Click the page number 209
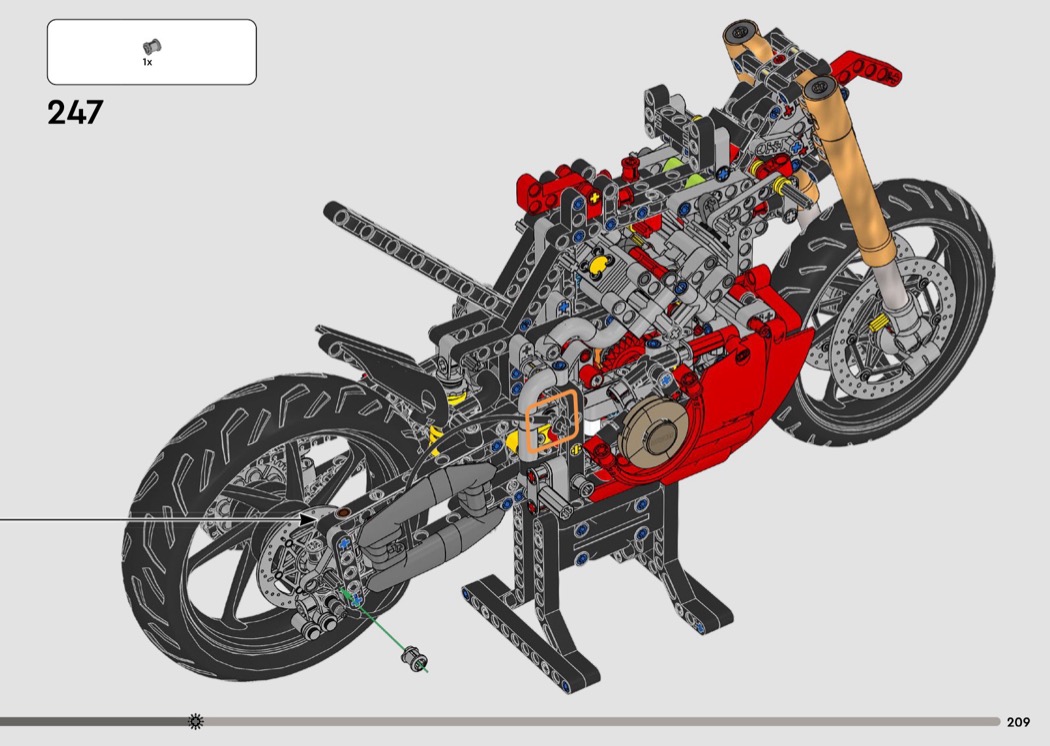 point(1018,722)
